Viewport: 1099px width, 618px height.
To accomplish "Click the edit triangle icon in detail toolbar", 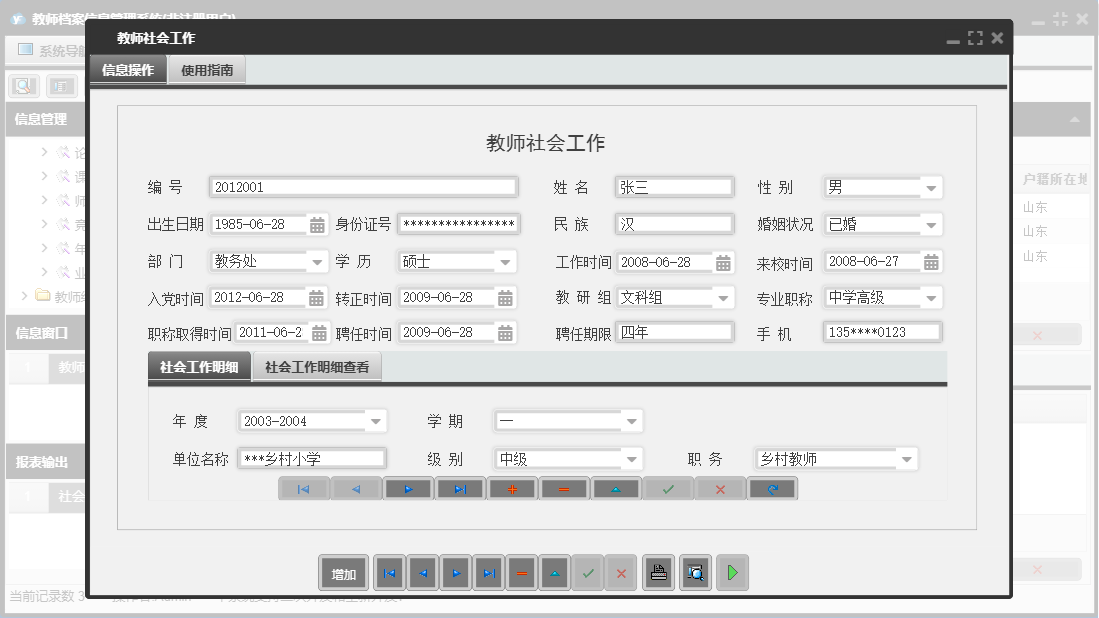I will coord(616,488).
